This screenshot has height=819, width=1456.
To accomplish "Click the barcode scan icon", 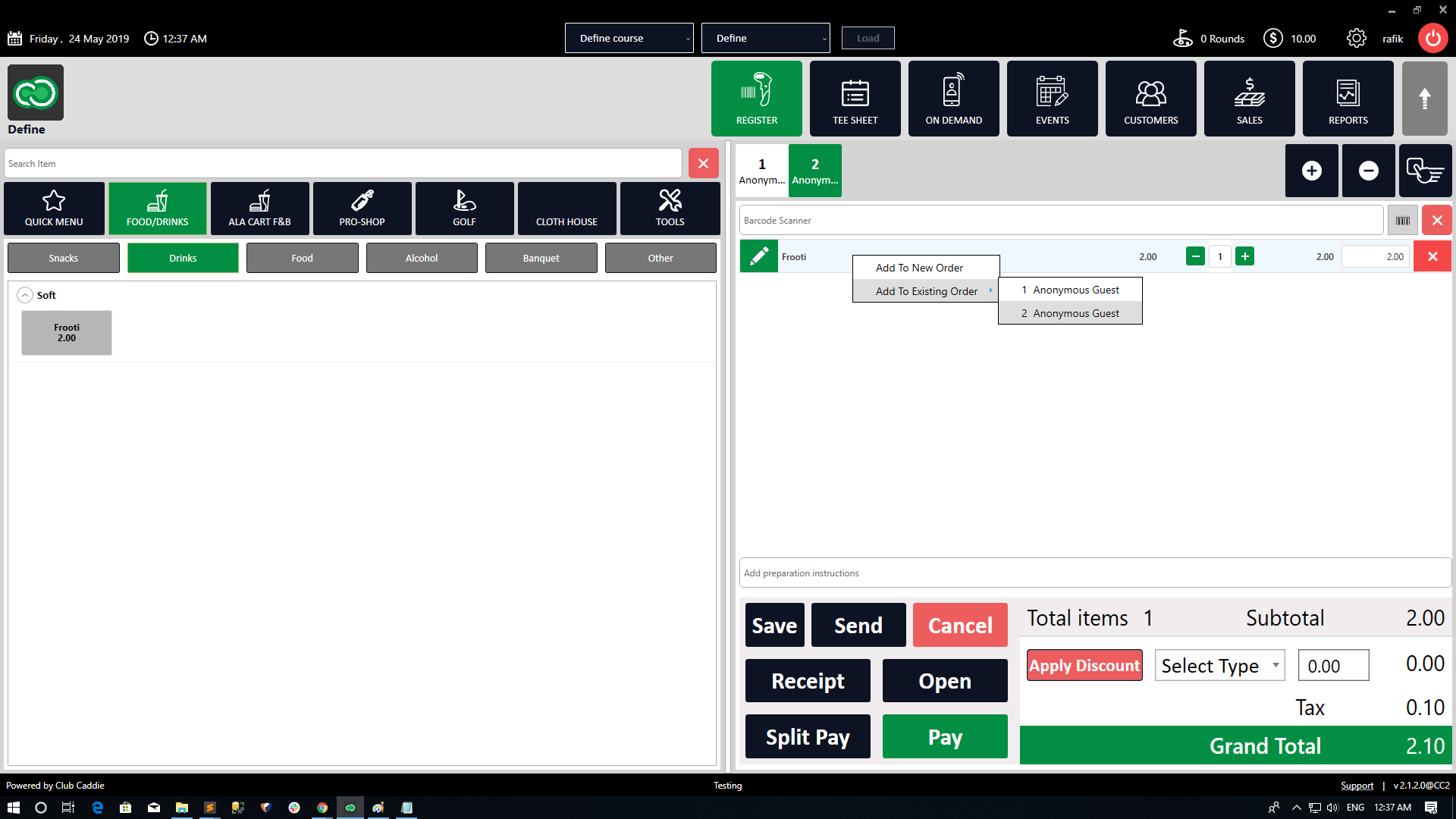I will click(x=1402, y=221).
